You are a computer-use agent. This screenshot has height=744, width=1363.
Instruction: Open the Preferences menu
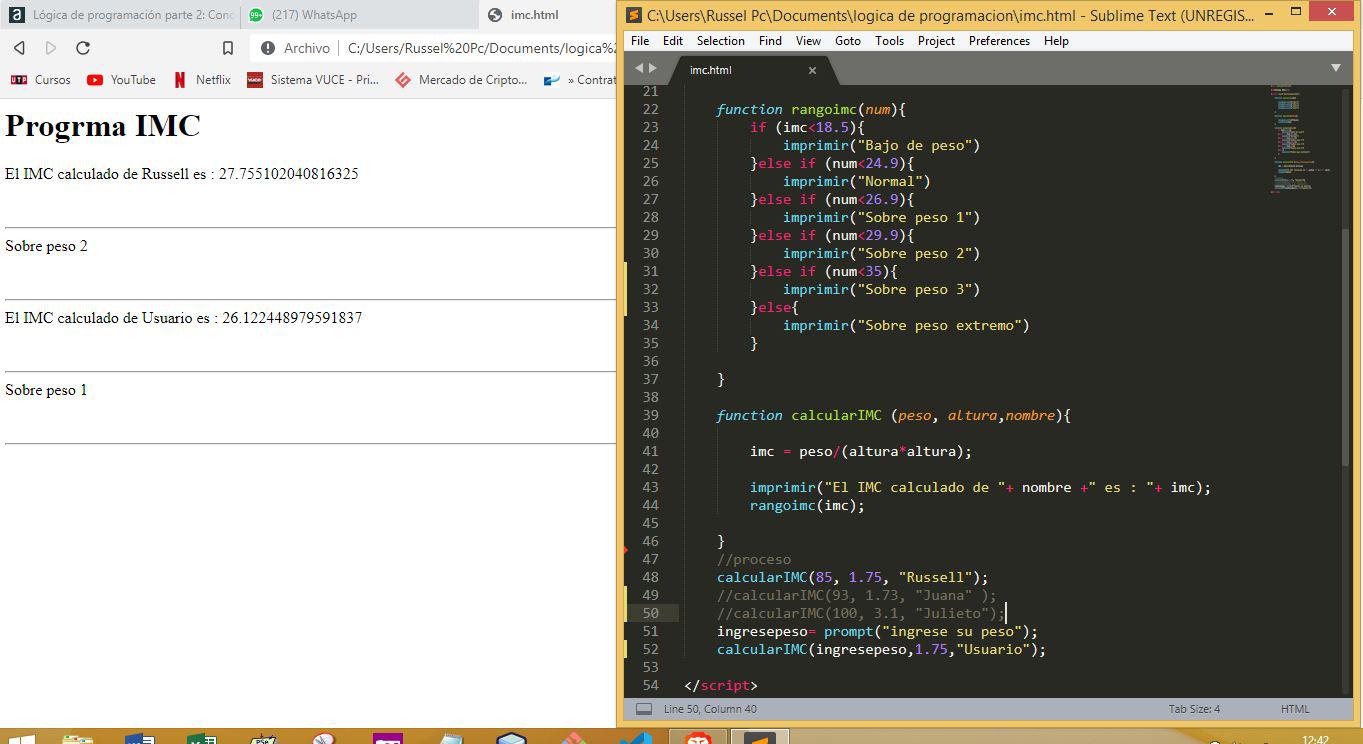(999, 41)
